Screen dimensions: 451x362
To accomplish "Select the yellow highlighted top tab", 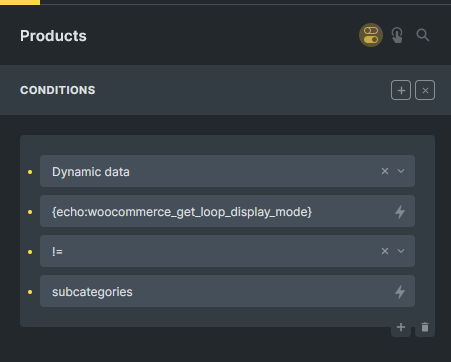I will click(20, 2).
